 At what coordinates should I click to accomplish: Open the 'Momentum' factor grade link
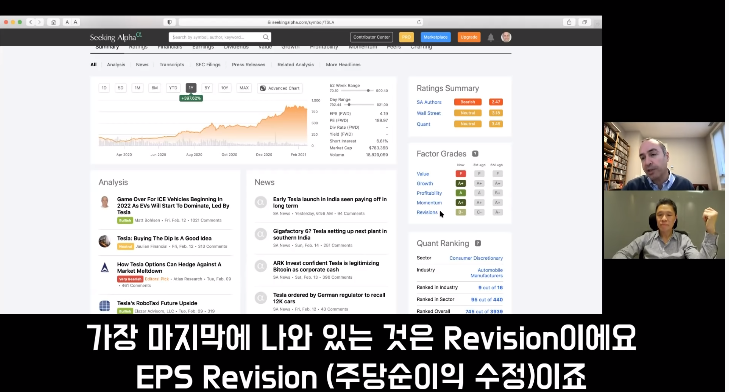pyautogui.click(x=429, y=203)
